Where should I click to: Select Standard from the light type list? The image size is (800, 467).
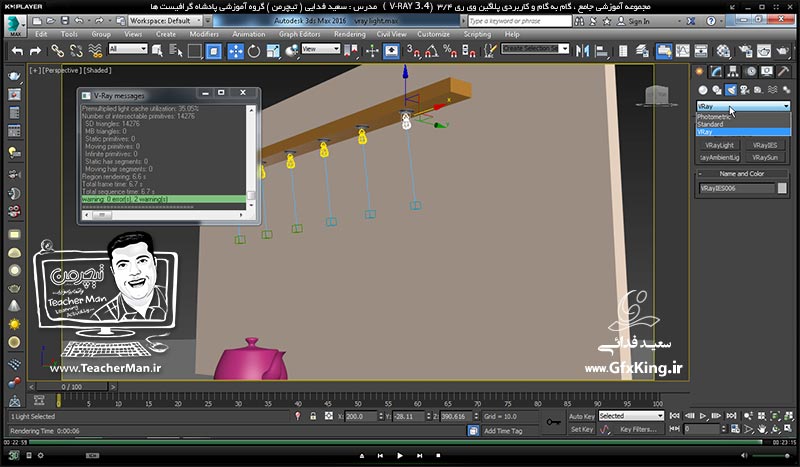710,124
